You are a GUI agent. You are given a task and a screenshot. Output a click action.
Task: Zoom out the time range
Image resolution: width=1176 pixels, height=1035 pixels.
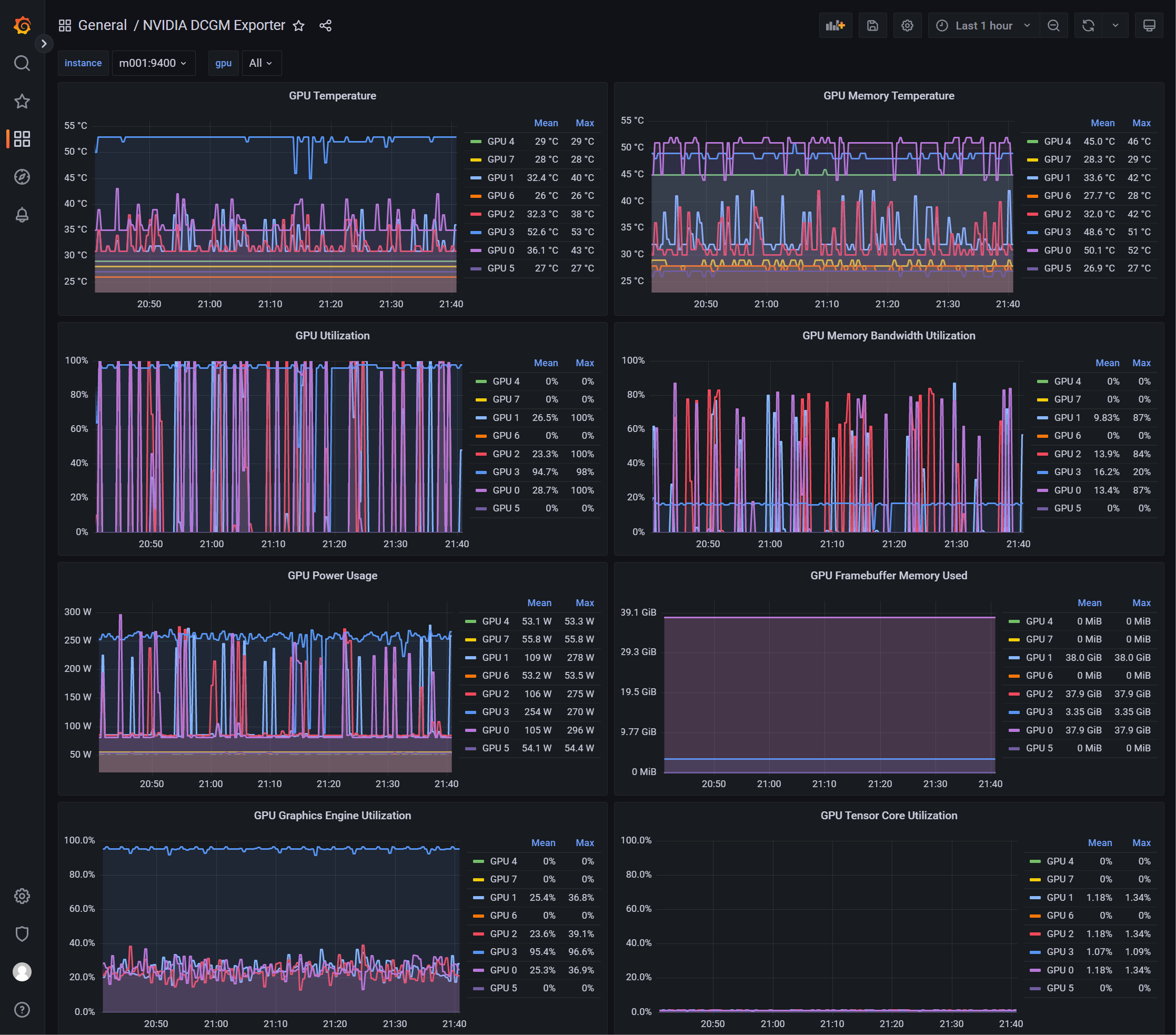click(x=1053, y=25)
